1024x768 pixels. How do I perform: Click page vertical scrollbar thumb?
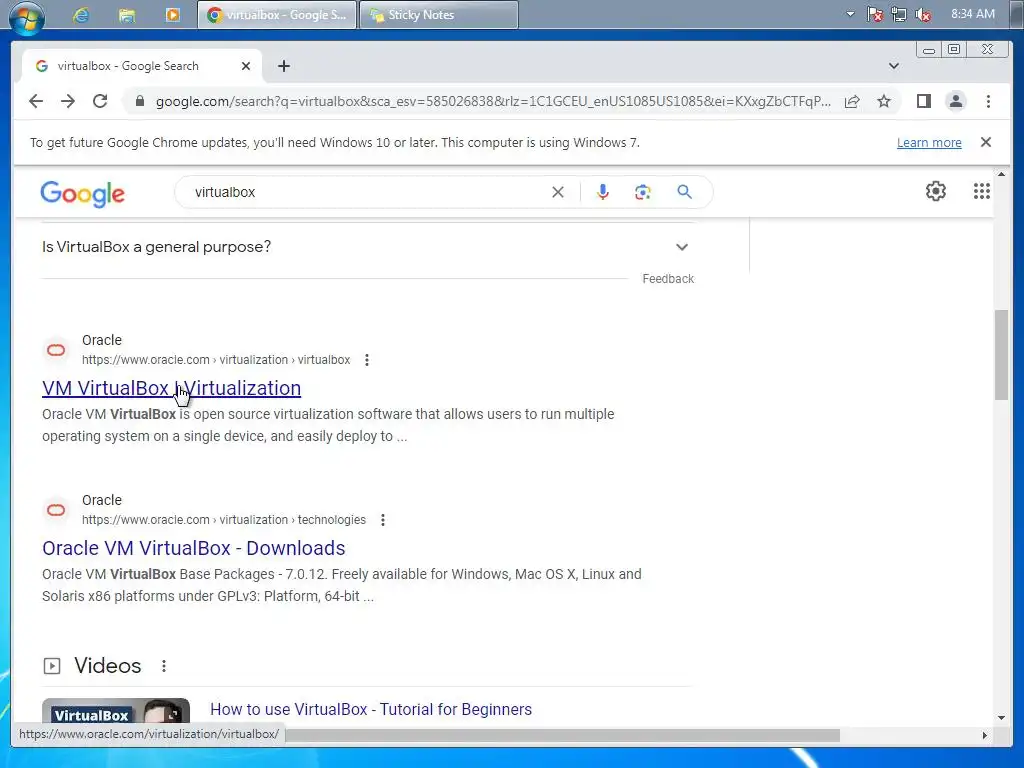click(1001, 355)
